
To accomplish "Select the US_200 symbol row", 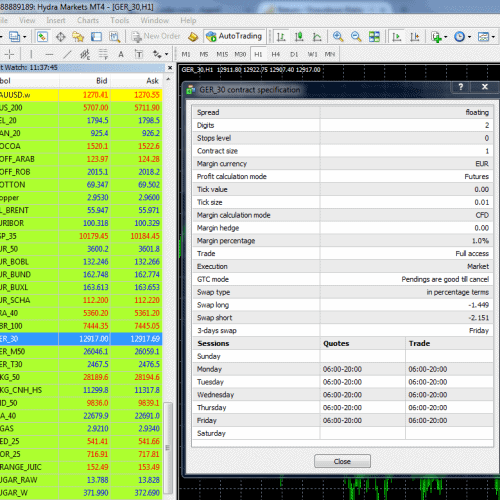I will point(81,108).
